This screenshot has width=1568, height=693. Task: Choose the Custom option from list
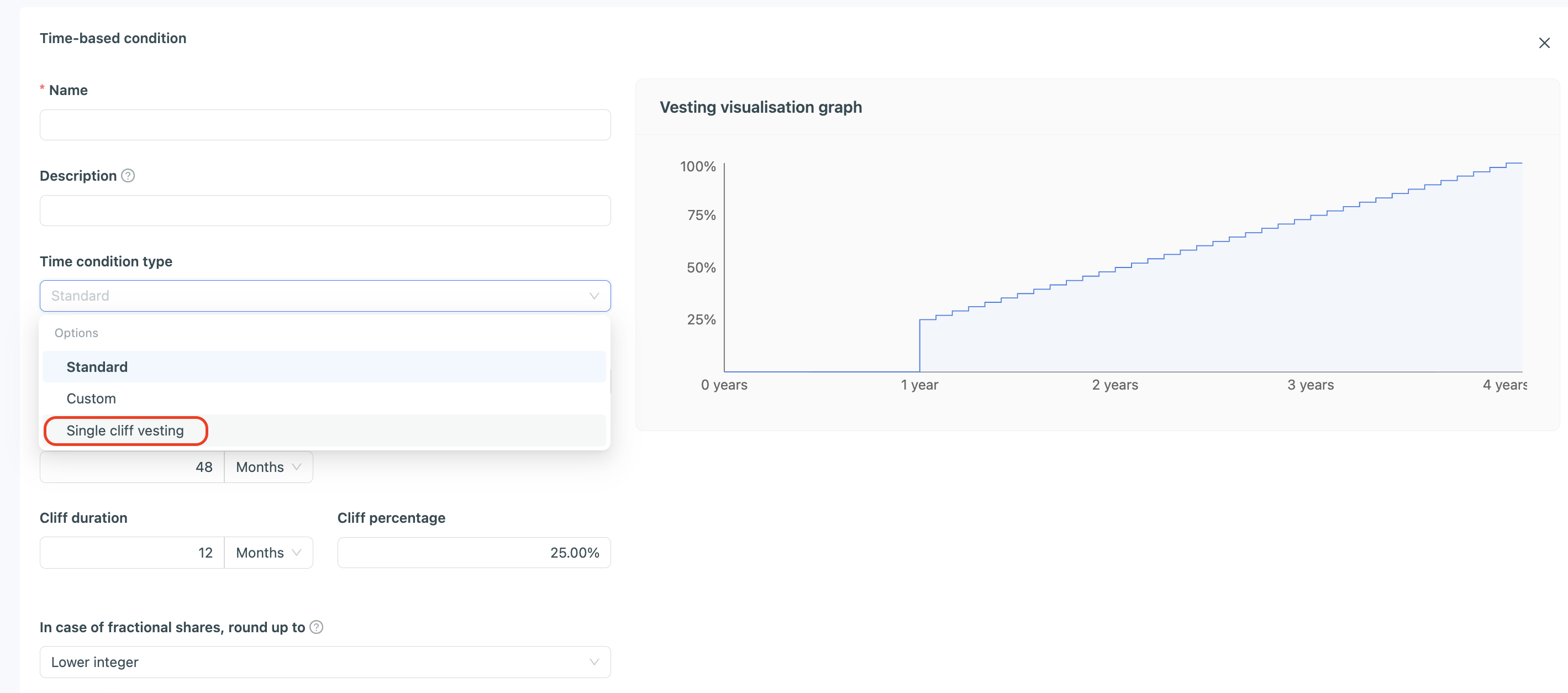[x=91, y=399]
